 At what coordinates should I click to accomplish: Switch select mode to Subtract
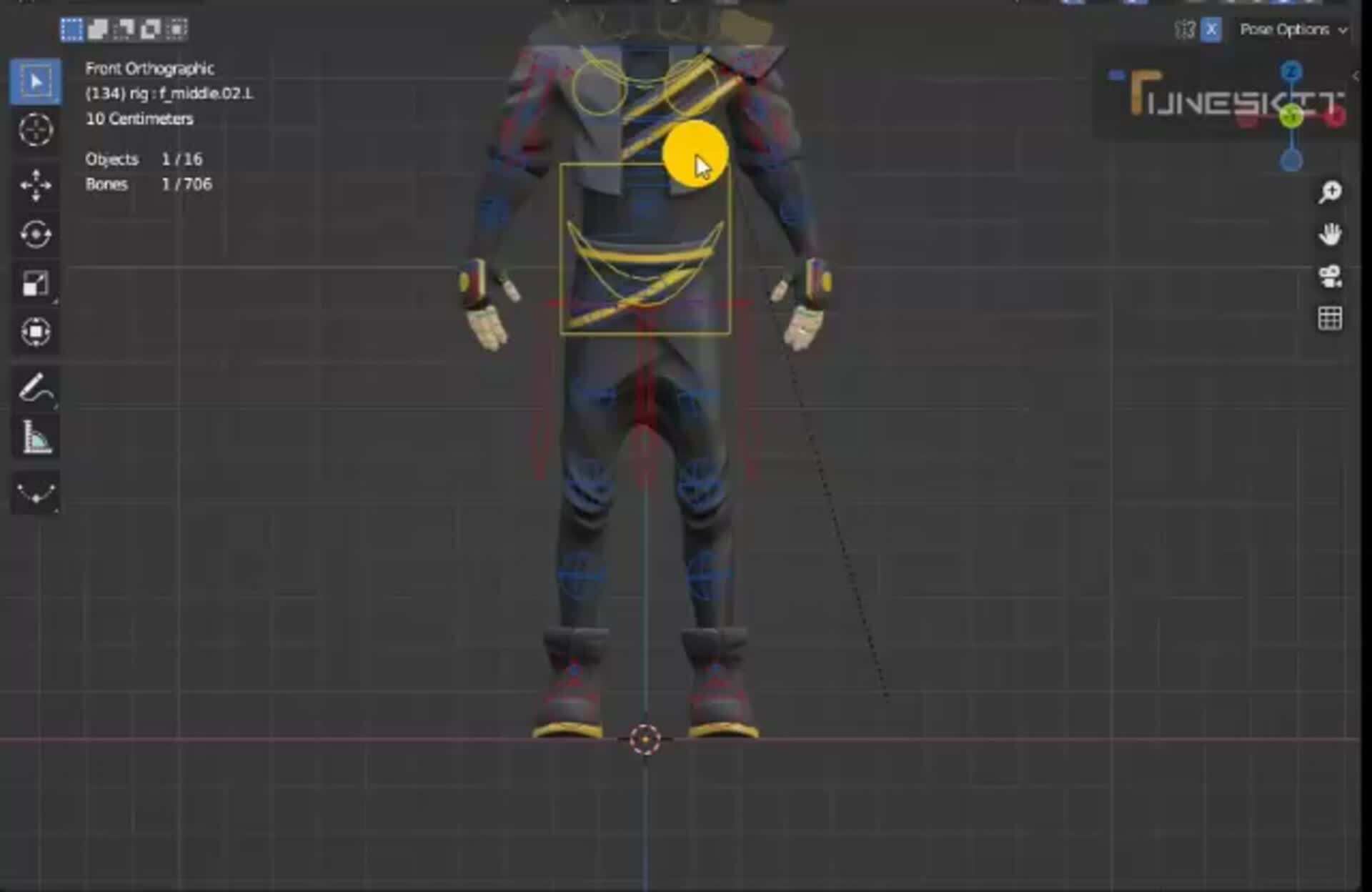125,29
